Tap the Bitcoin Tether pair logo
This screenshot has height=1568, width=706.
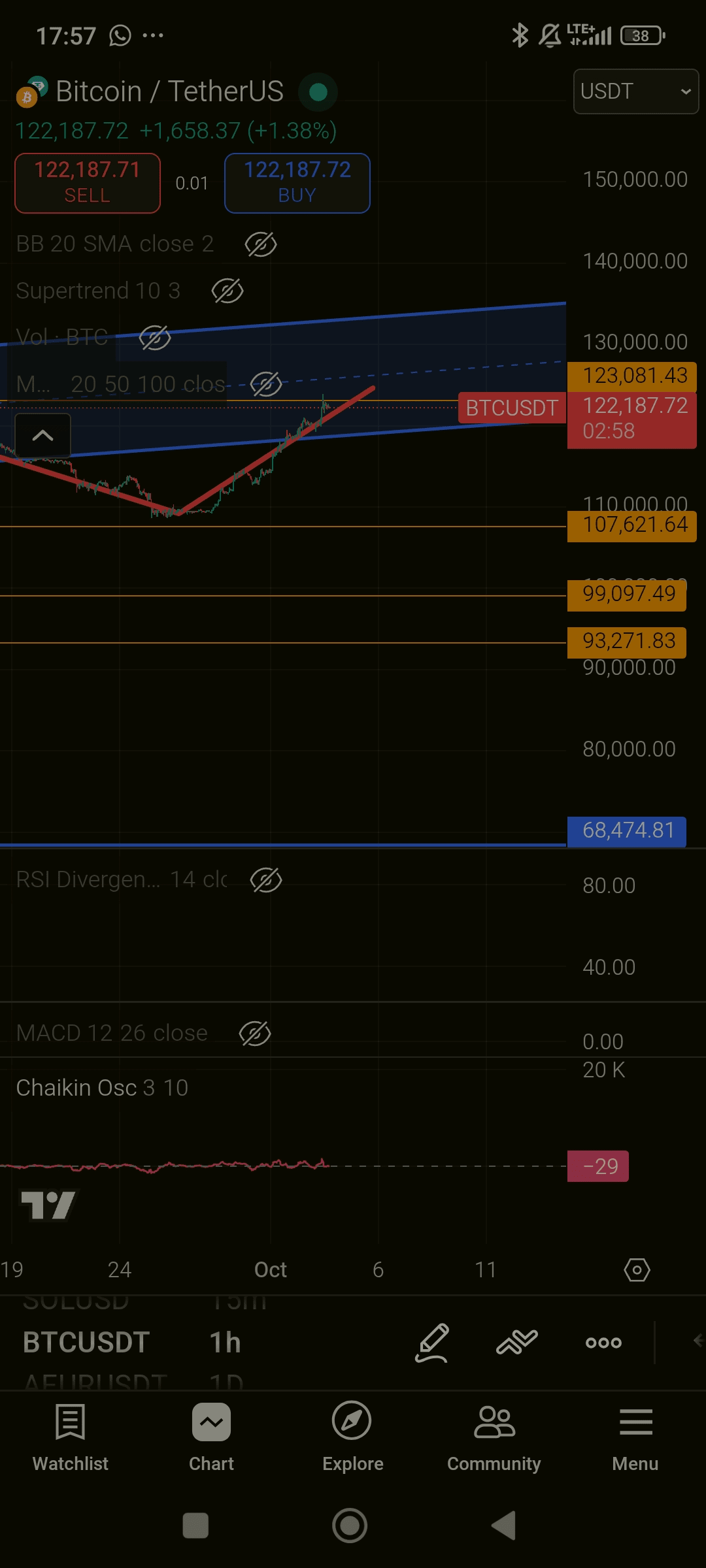(x=33, y=91)
